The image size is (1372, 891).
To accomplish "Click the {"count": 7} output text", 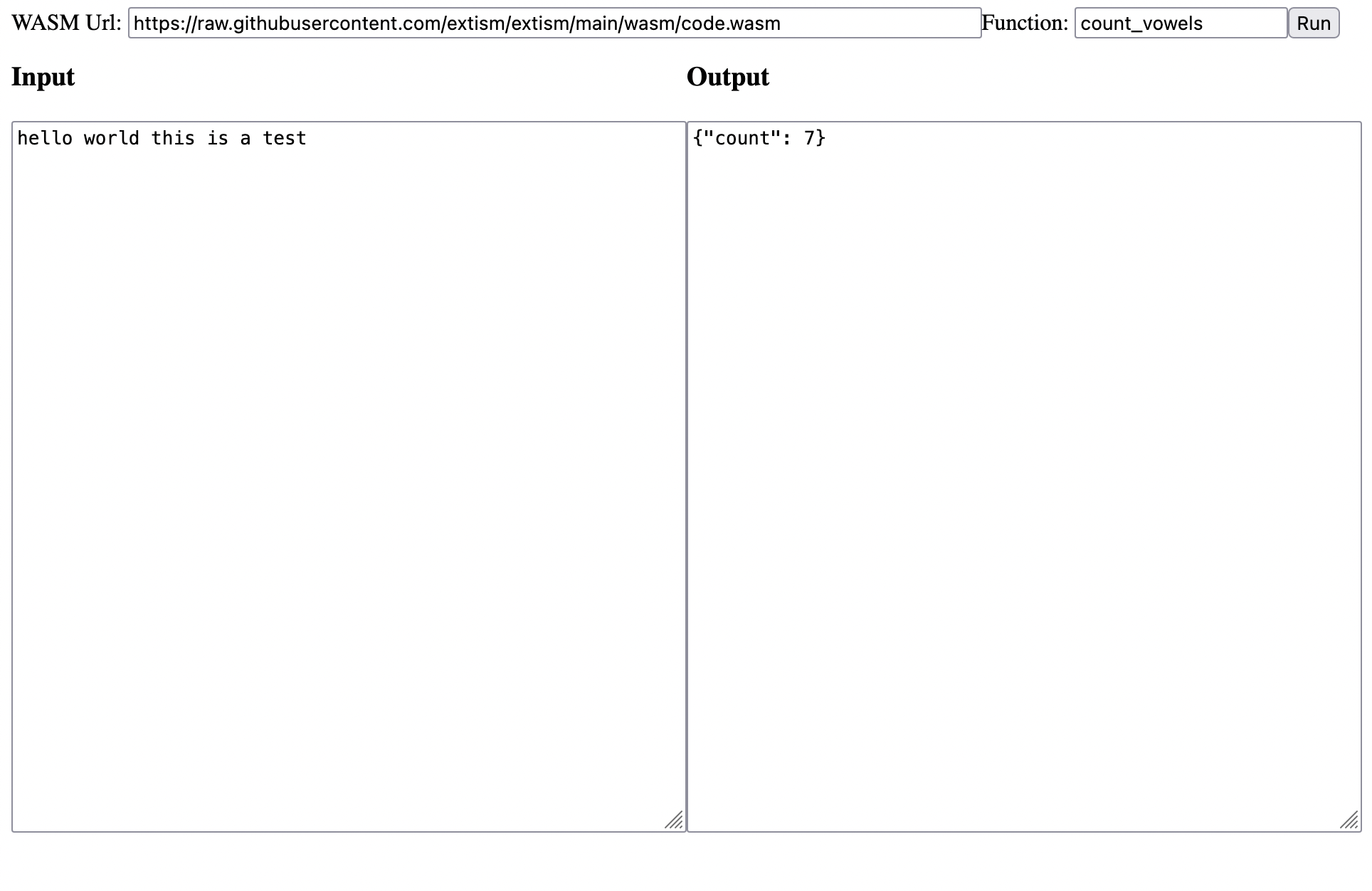I will click(x=759, y=138).
